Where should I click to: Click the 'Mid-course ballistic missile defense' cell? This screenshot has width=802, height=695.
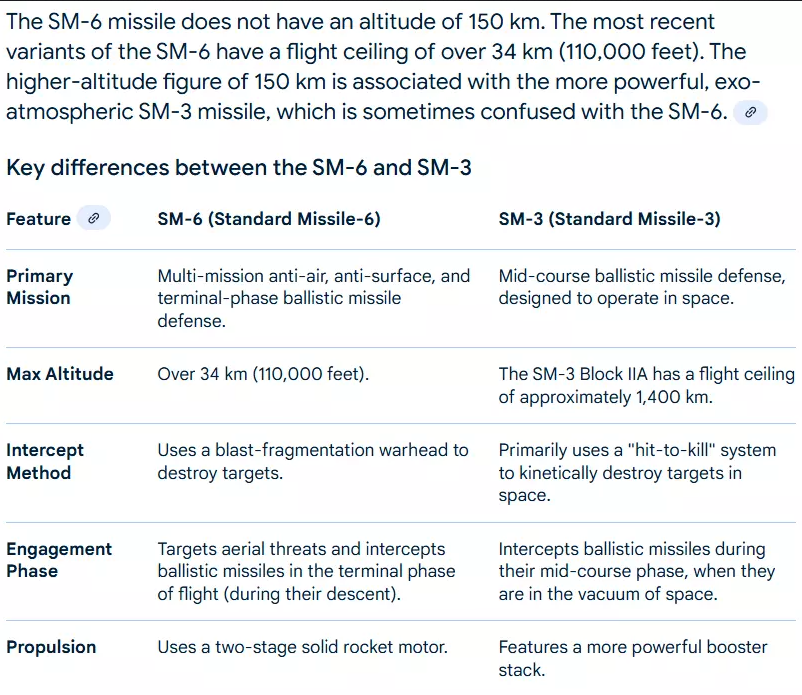[x=642, y=287]
